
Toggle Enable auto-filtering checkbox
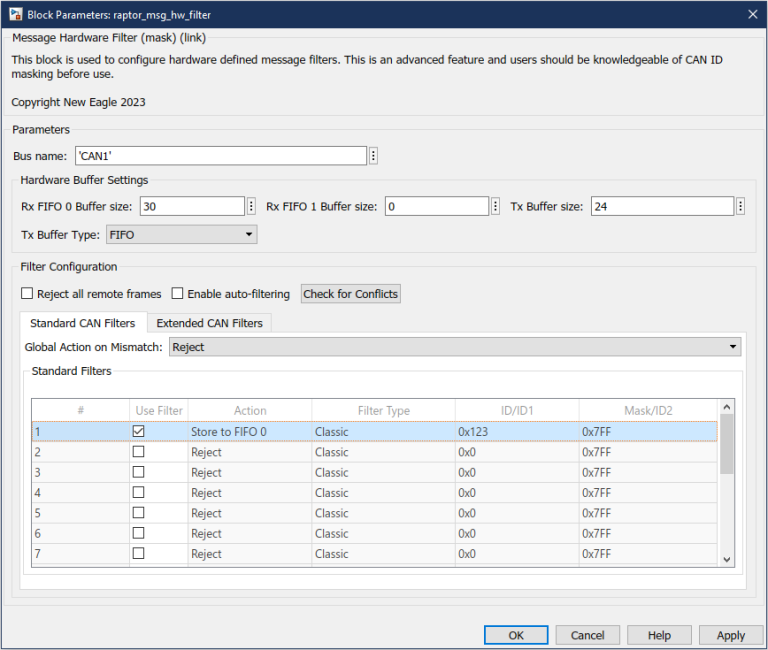(177, 294)
